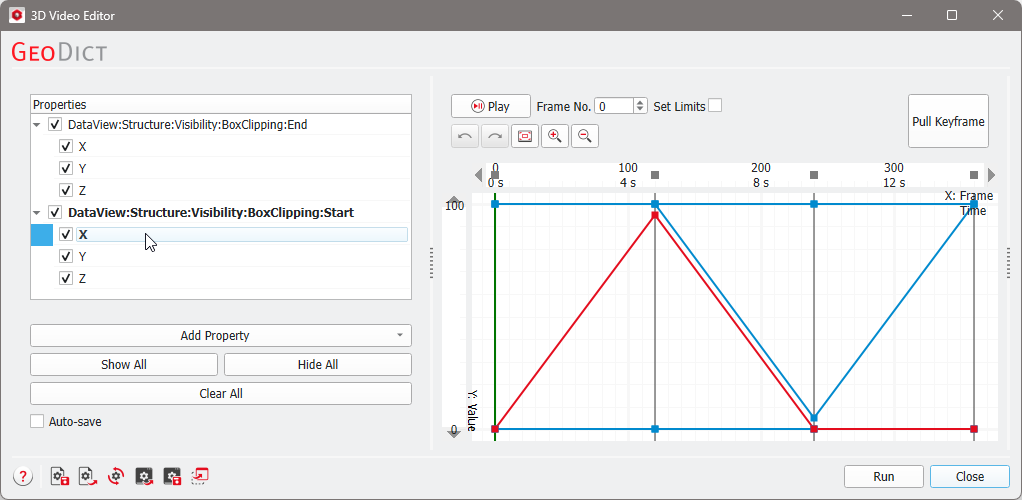Click the zoom out magnifier icon
The height and width of the screenshot is (500, 1022).
585,136
